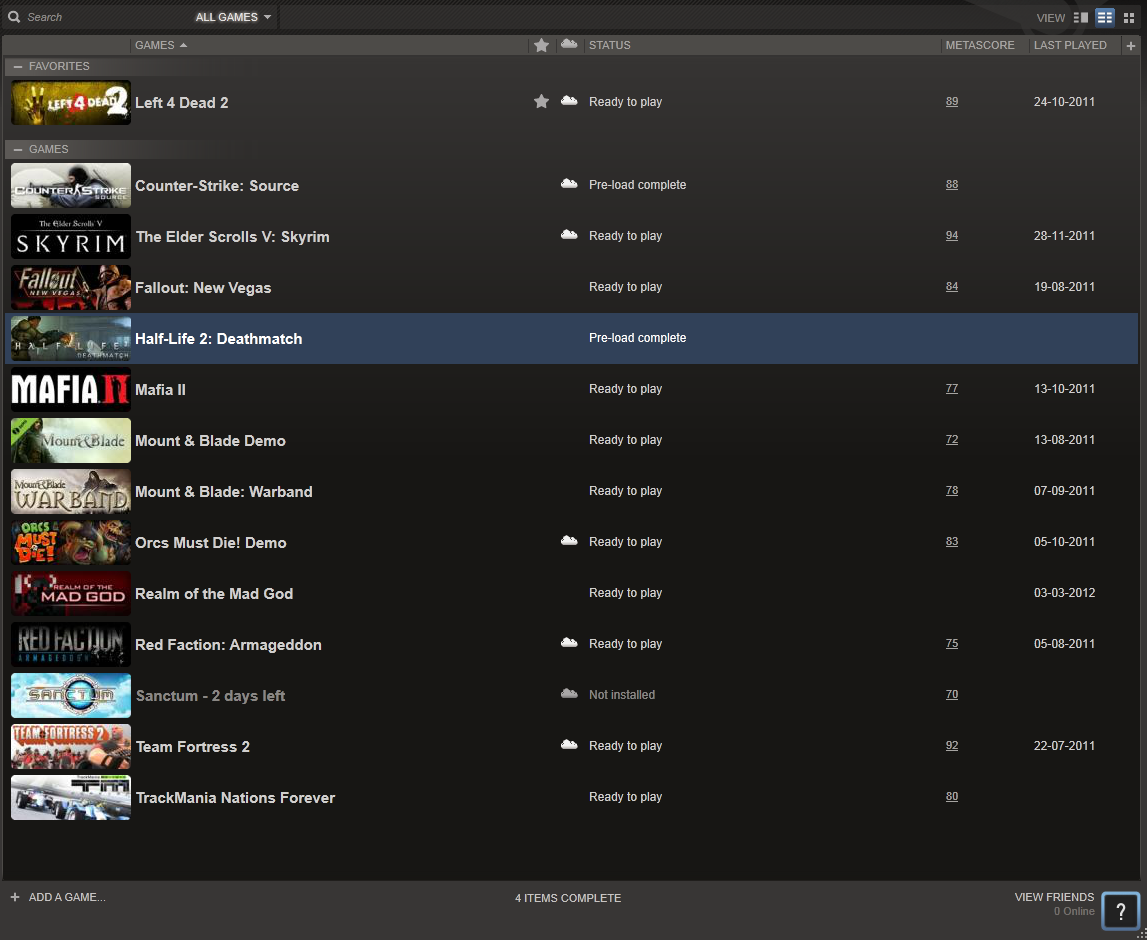Open Left 4 Dead 2 metascore 89 link

(x=952, y=102)
